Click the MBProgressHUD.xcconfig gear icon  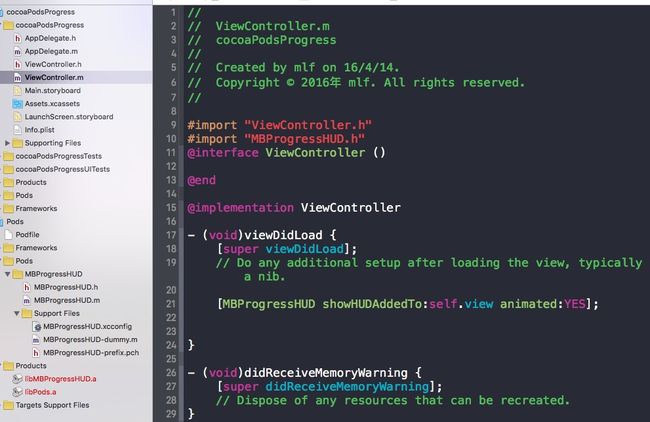[x=36, y=327]
